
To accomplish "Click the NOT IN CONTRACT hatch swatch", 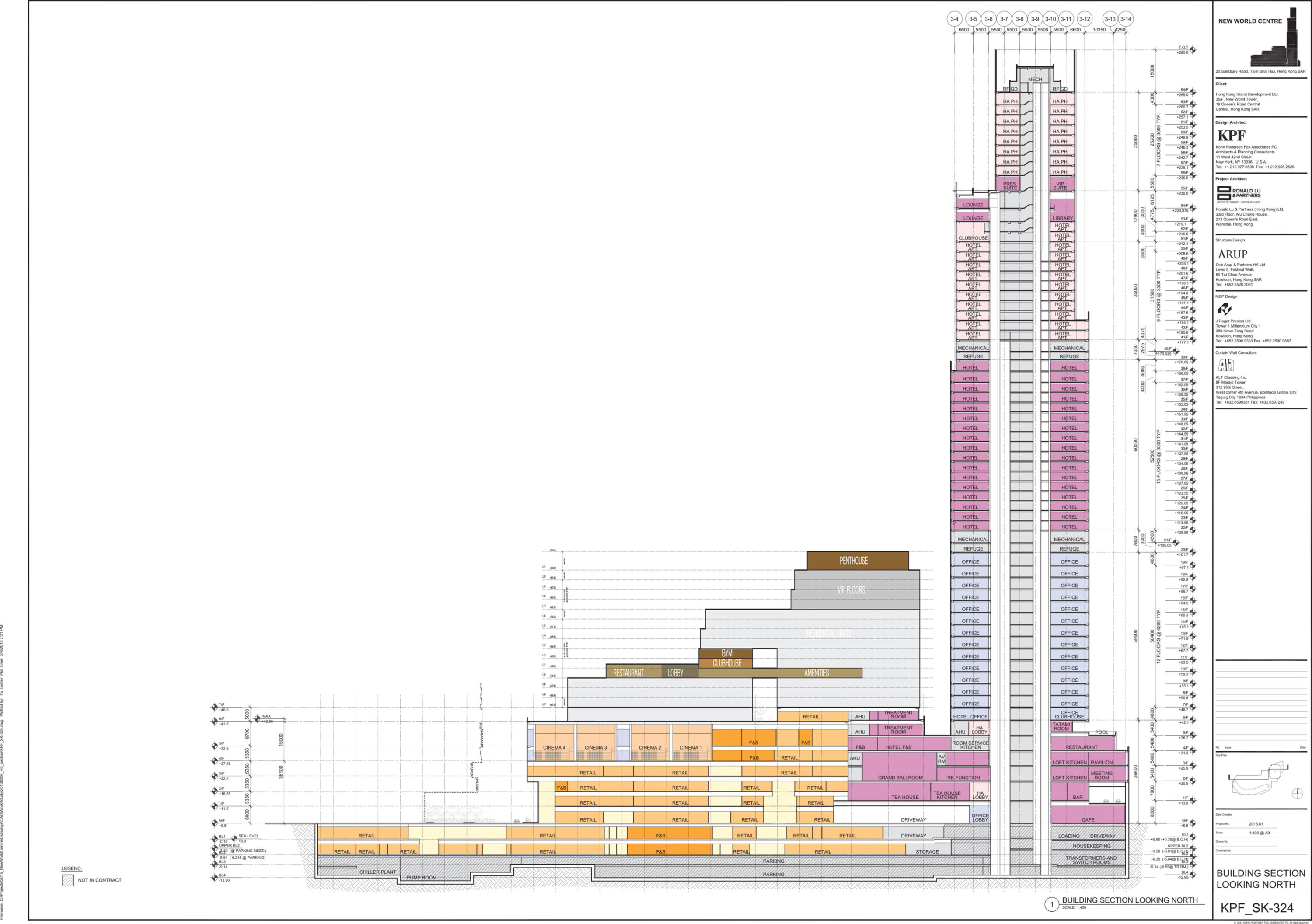I will pos(68,880).
